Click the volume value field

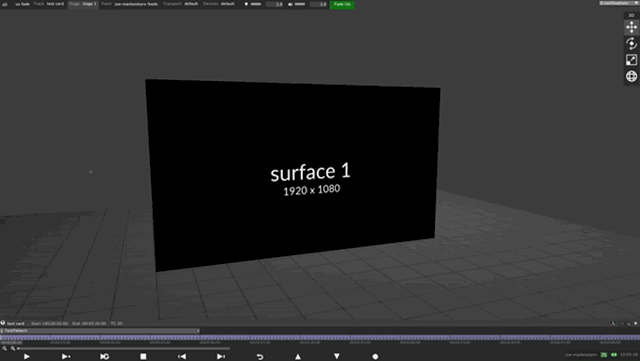(x=318, y=4)
